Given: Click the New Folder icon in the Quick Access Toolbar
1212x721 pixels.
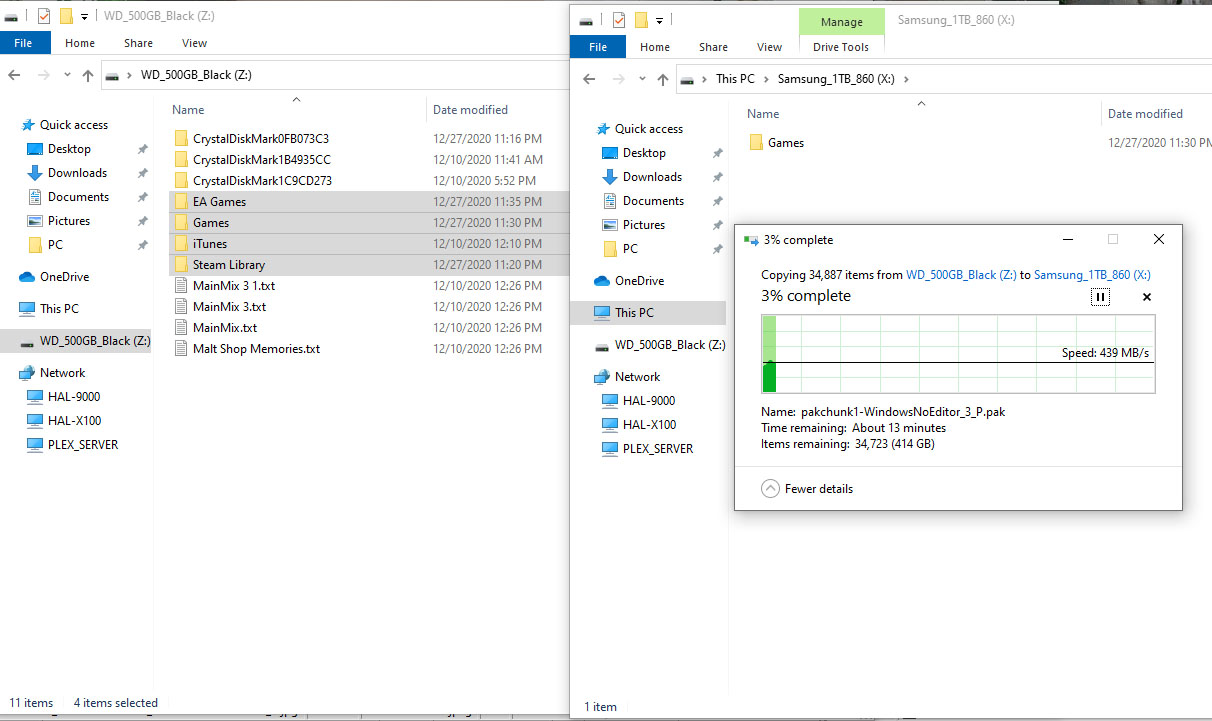Looking at the screenshot, I should 66,16.
